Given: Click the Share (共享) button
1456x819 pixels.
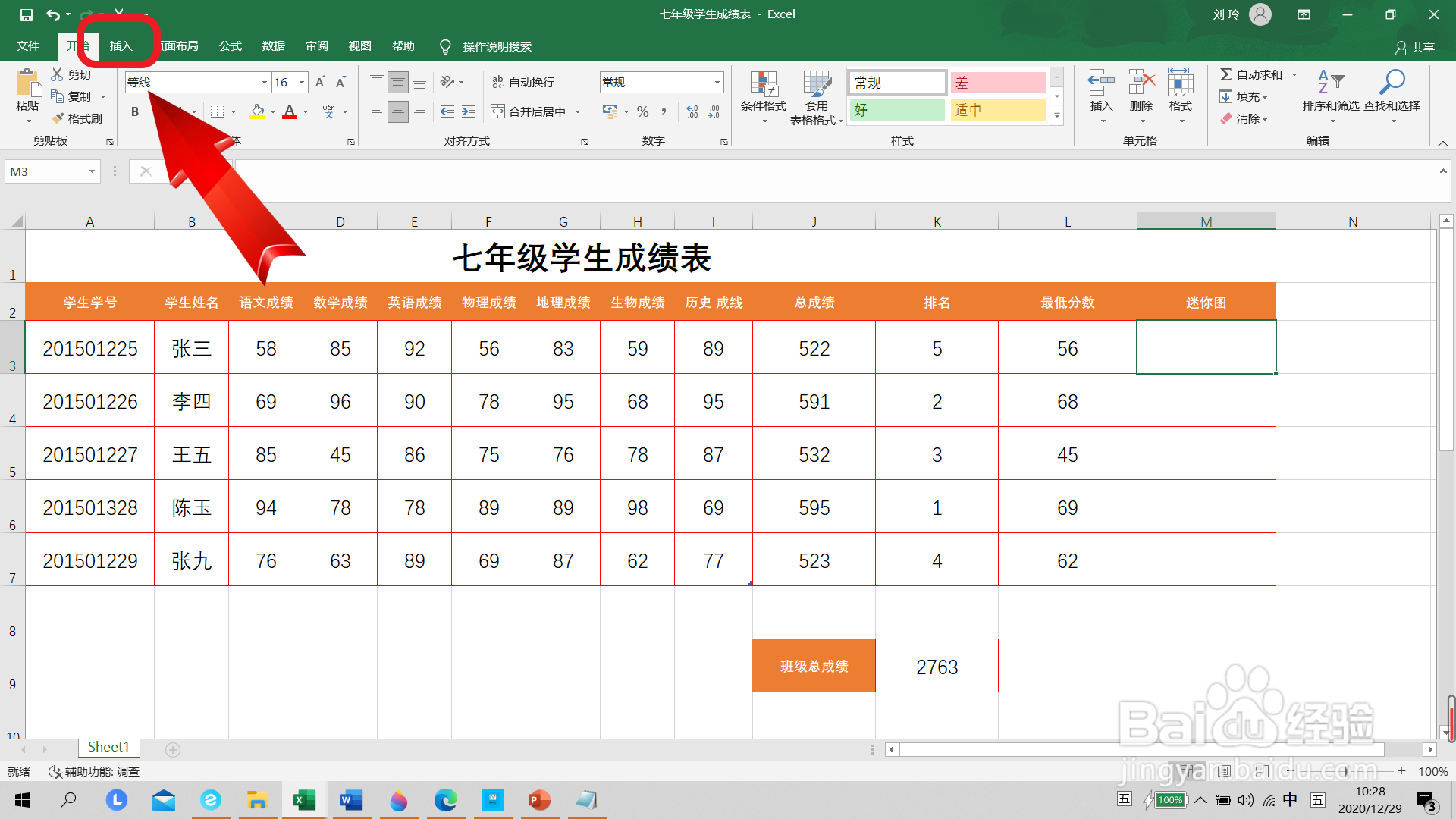Looking at the screenshot, I should point(1415,47).
